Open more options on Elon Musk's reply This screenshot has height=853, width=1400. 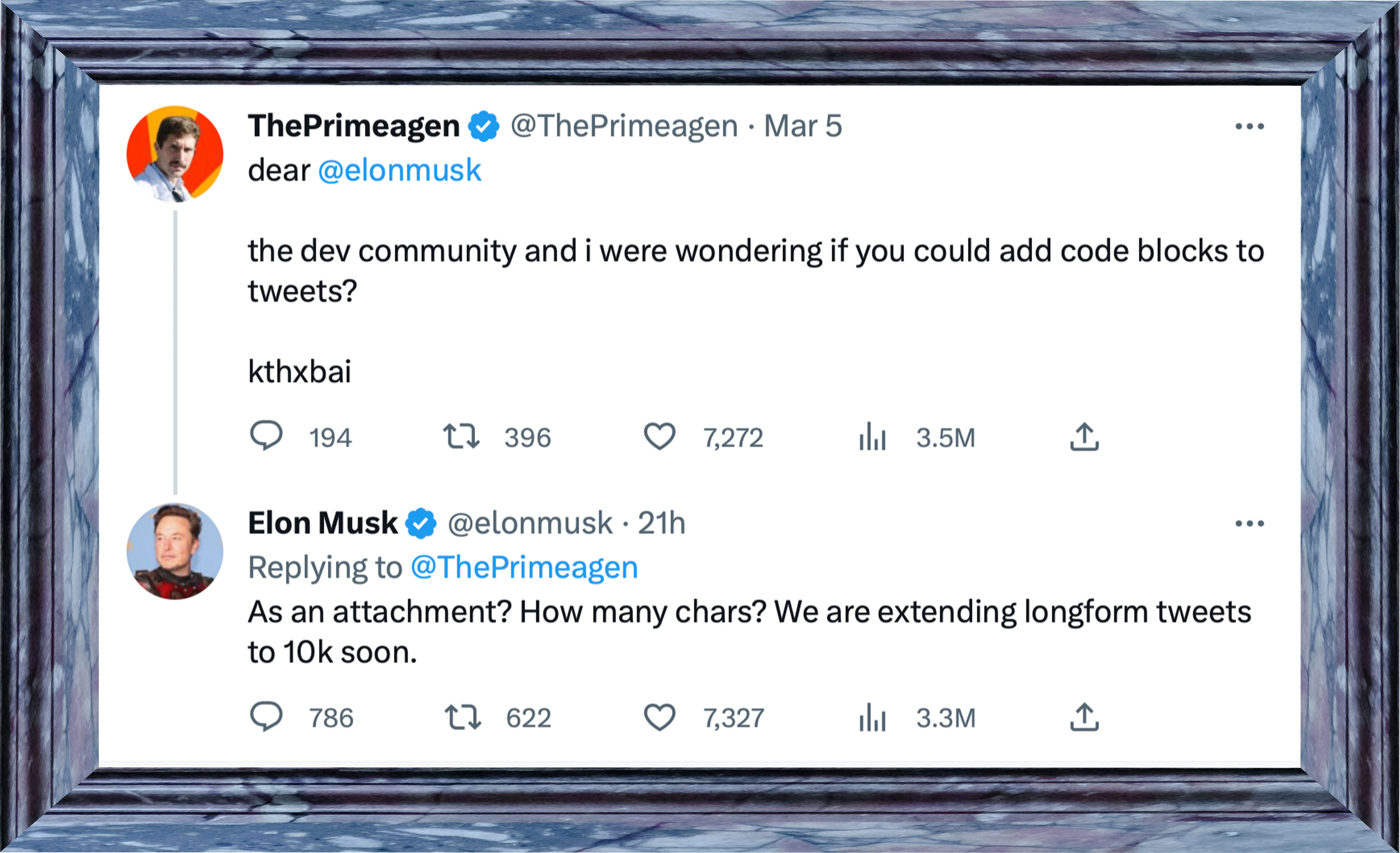coord(1250,523)
